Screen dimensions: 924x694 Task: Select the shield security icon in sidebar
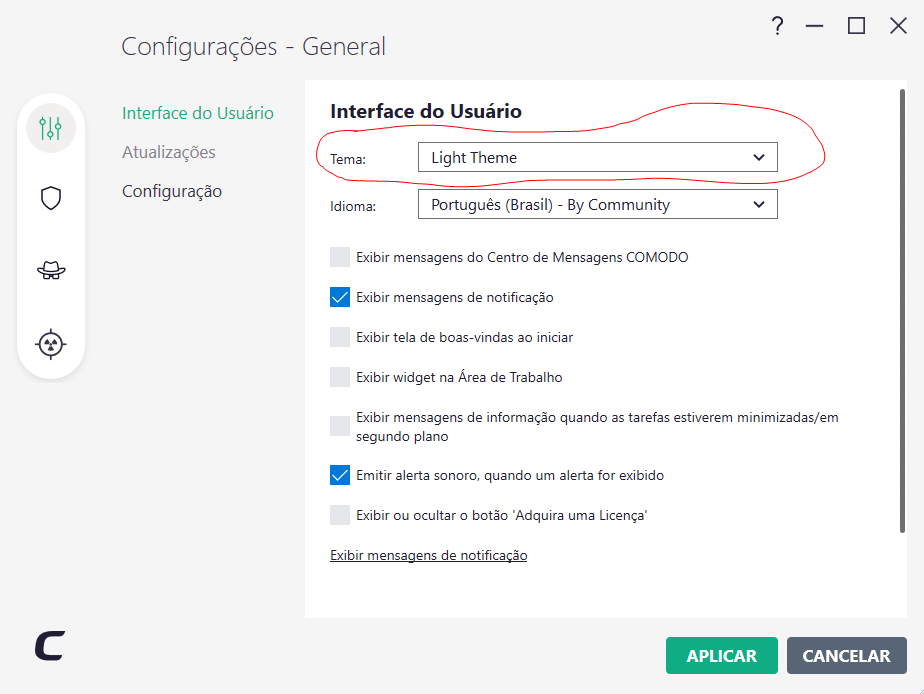[x=51, y=198]
